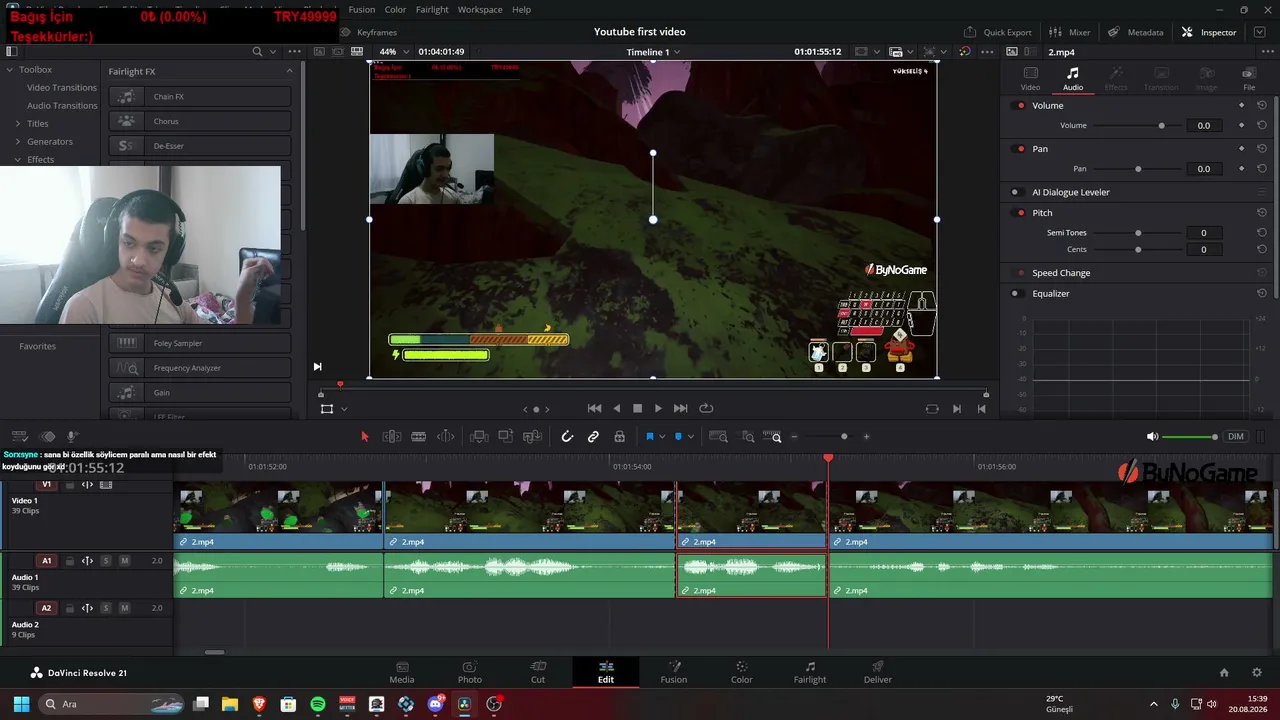The image size is (1280, 720).
Task: Toggle the Position Lock icon
Action: (620, 436)
